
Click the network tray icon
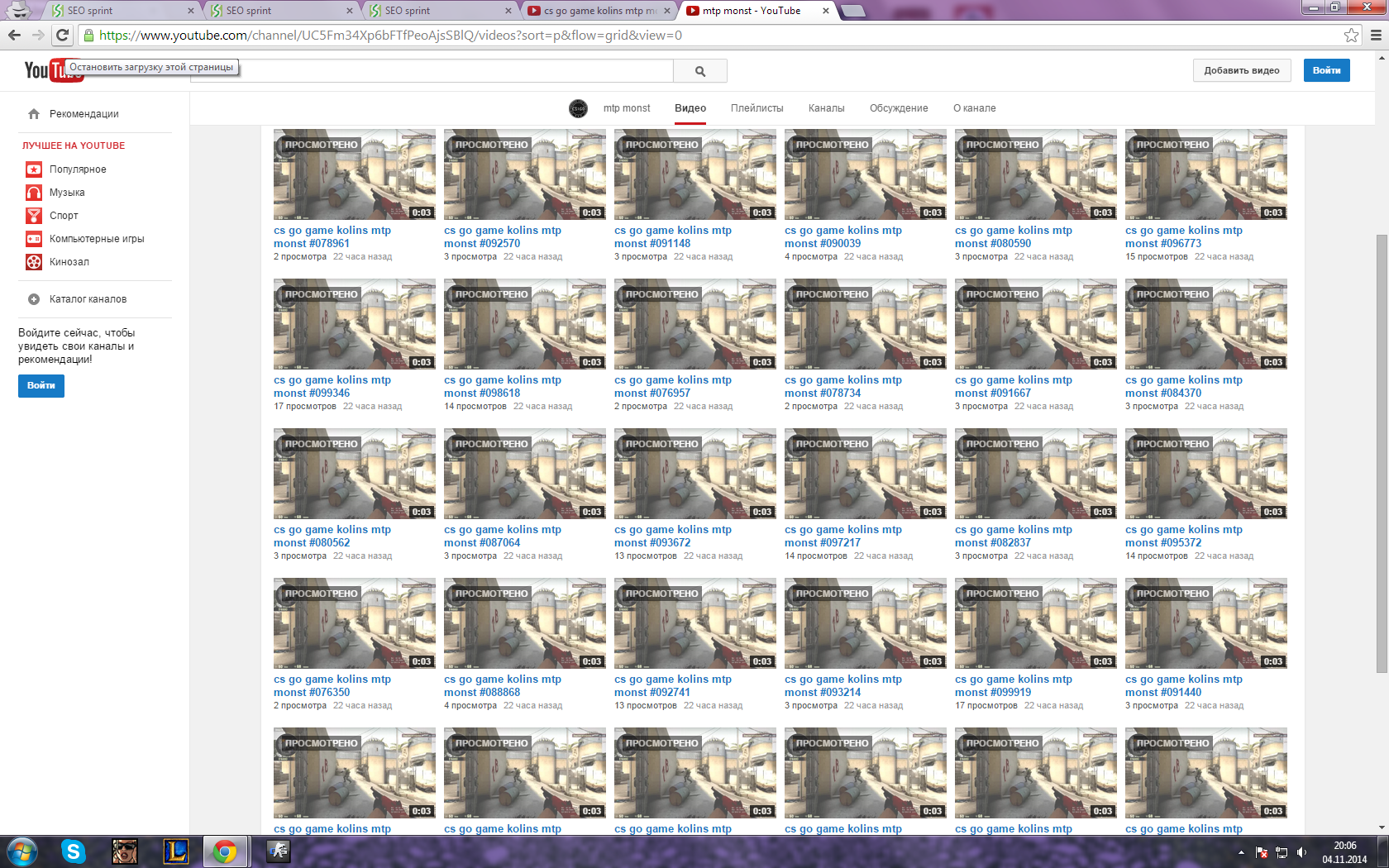(1282, 852)
